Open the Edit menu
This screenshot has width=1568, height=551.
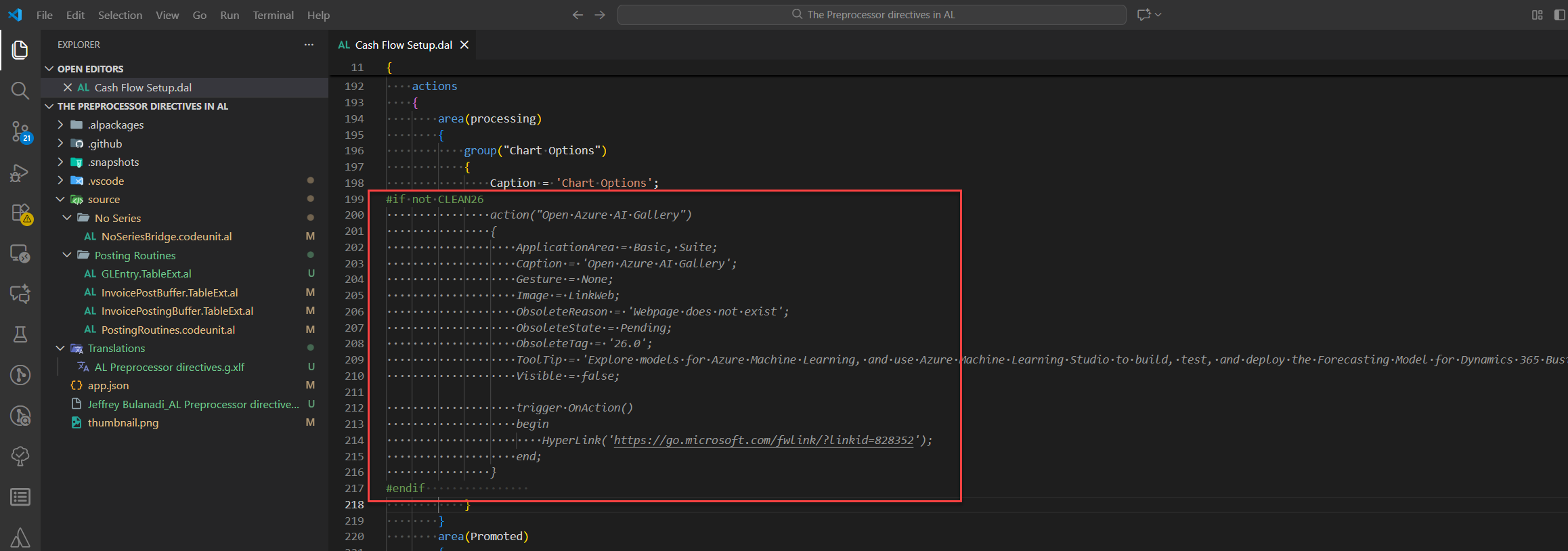[75, 15]
